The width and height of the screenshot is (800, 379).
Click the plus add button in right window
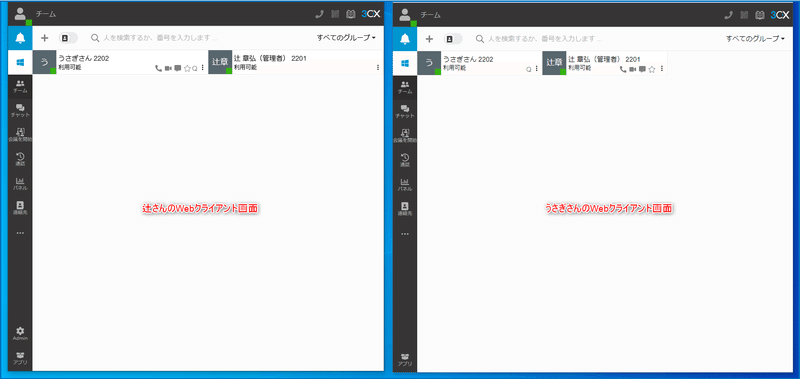coord(430,39)
